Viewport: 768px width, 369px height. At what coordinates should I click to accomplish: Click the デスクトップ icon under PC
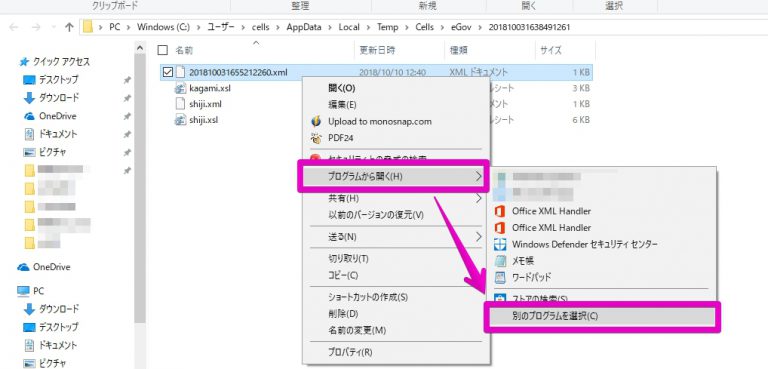tap(29, 327)
